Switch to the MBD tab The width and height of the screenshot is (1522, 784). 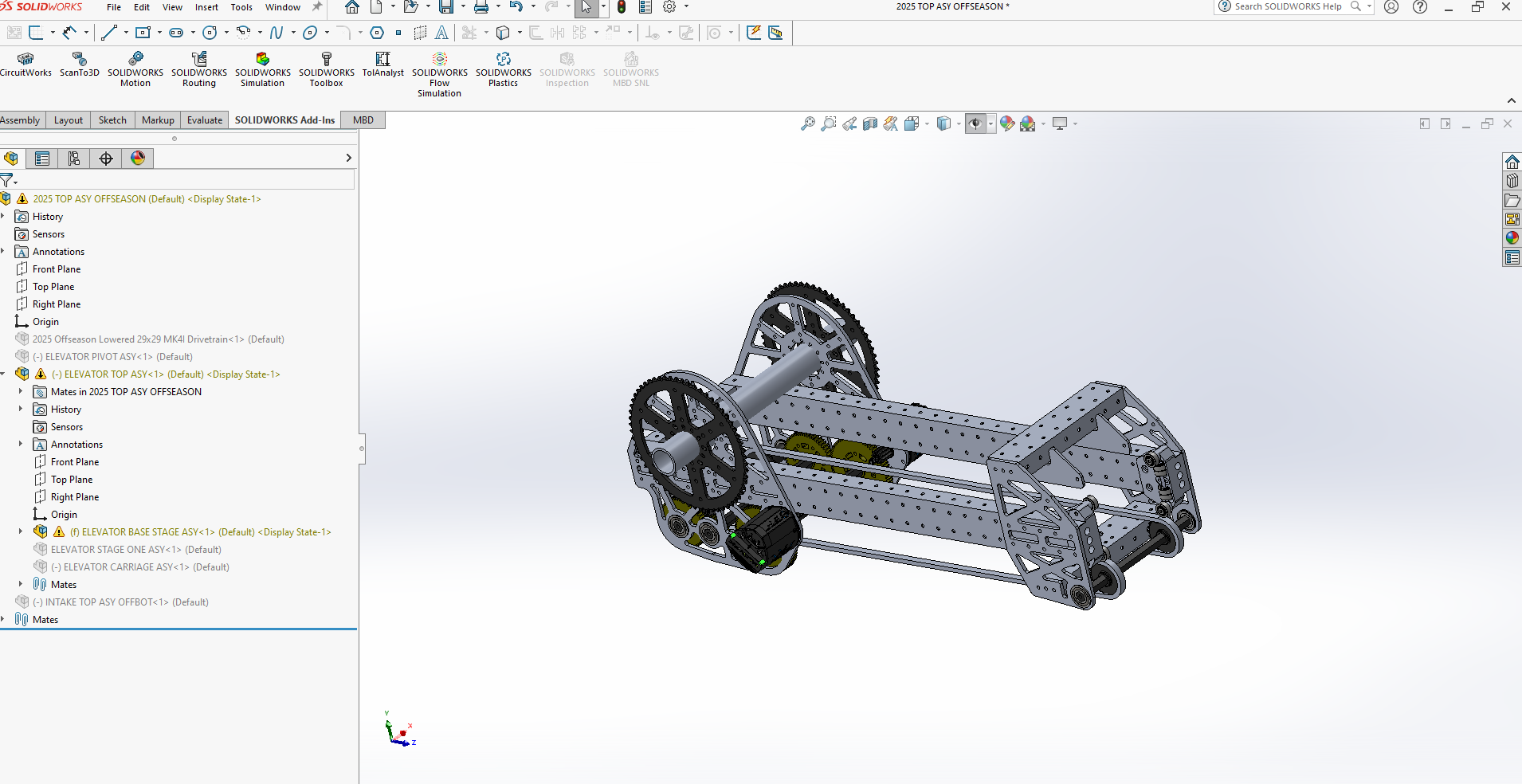(x=363, y=120)
